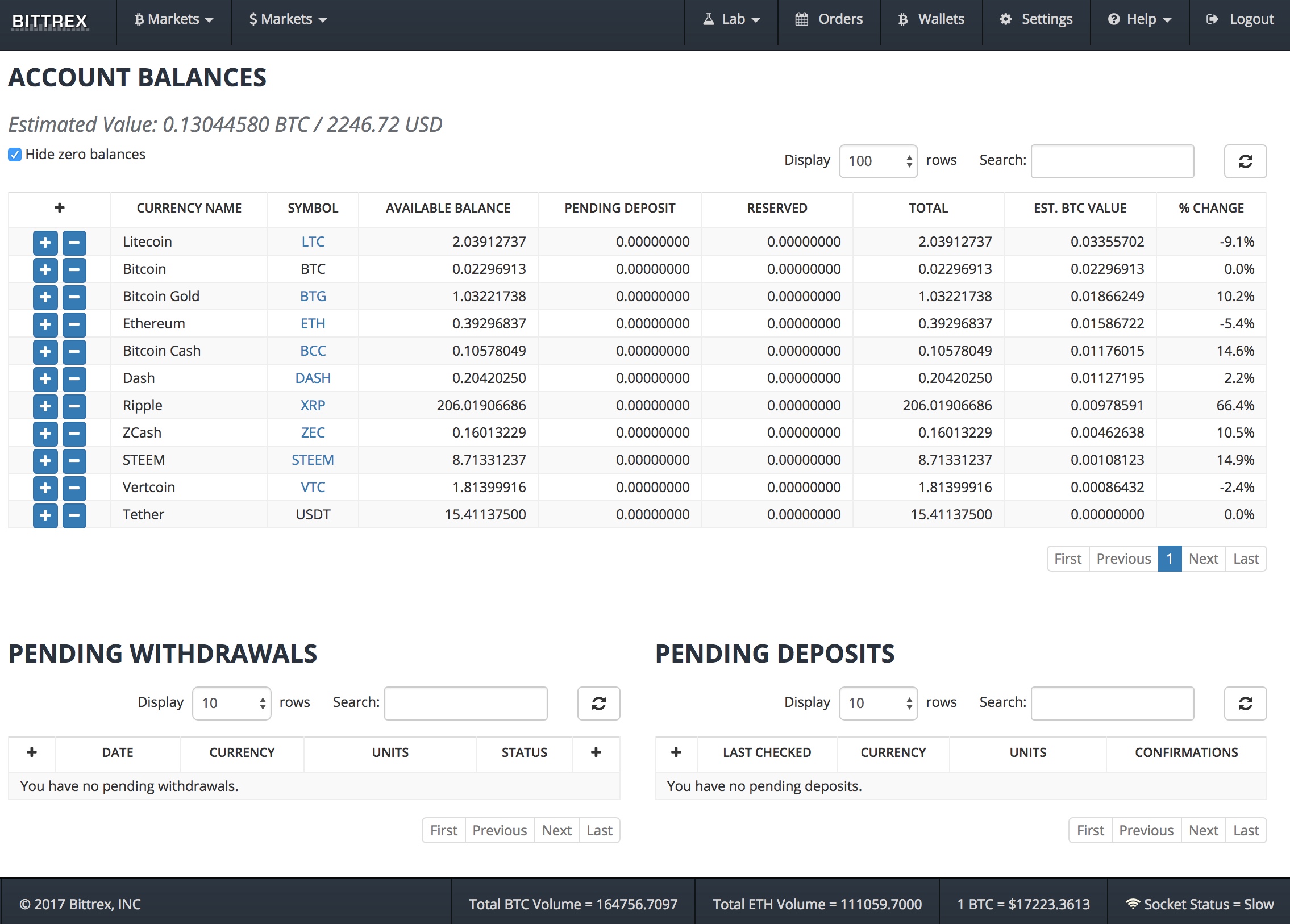
Task: Open the Settings page
Action: (x=1036, y=19)
